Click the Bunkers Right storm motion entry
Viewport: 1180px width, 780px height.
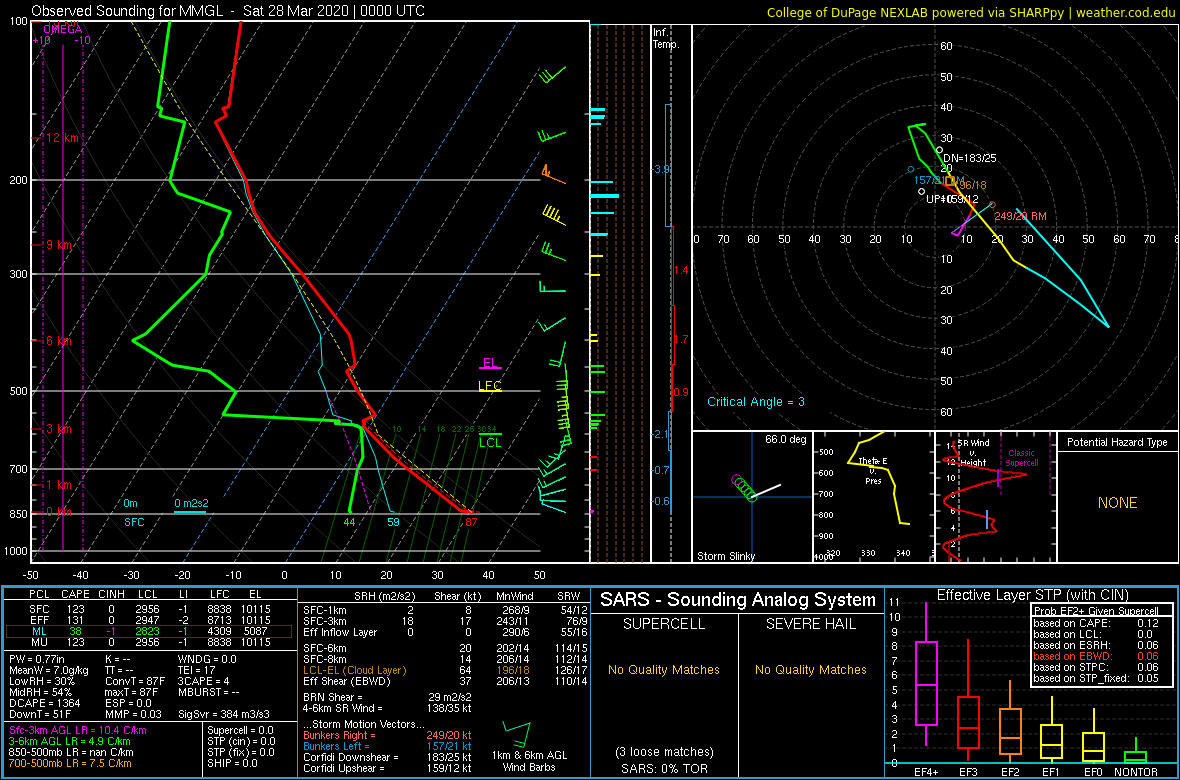386,734
